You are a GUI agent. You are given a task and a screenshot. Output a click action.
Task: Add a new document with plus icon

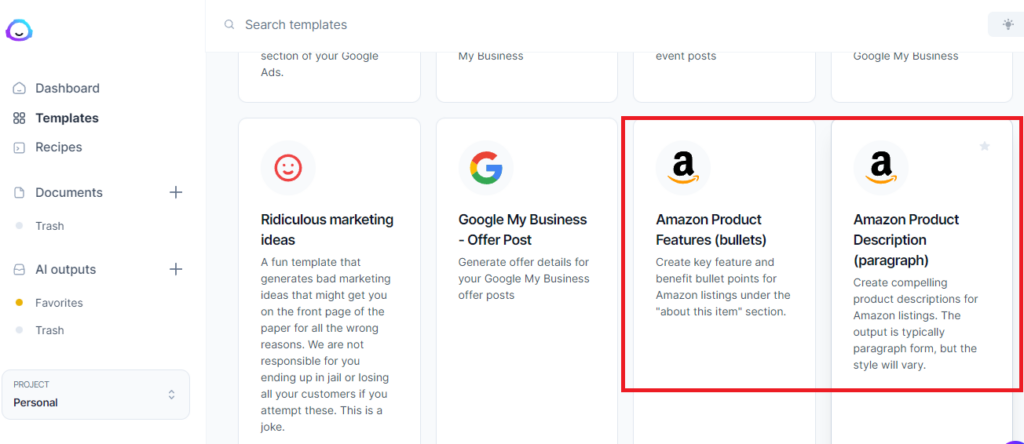pyautogui.click(x=176, y=192)
